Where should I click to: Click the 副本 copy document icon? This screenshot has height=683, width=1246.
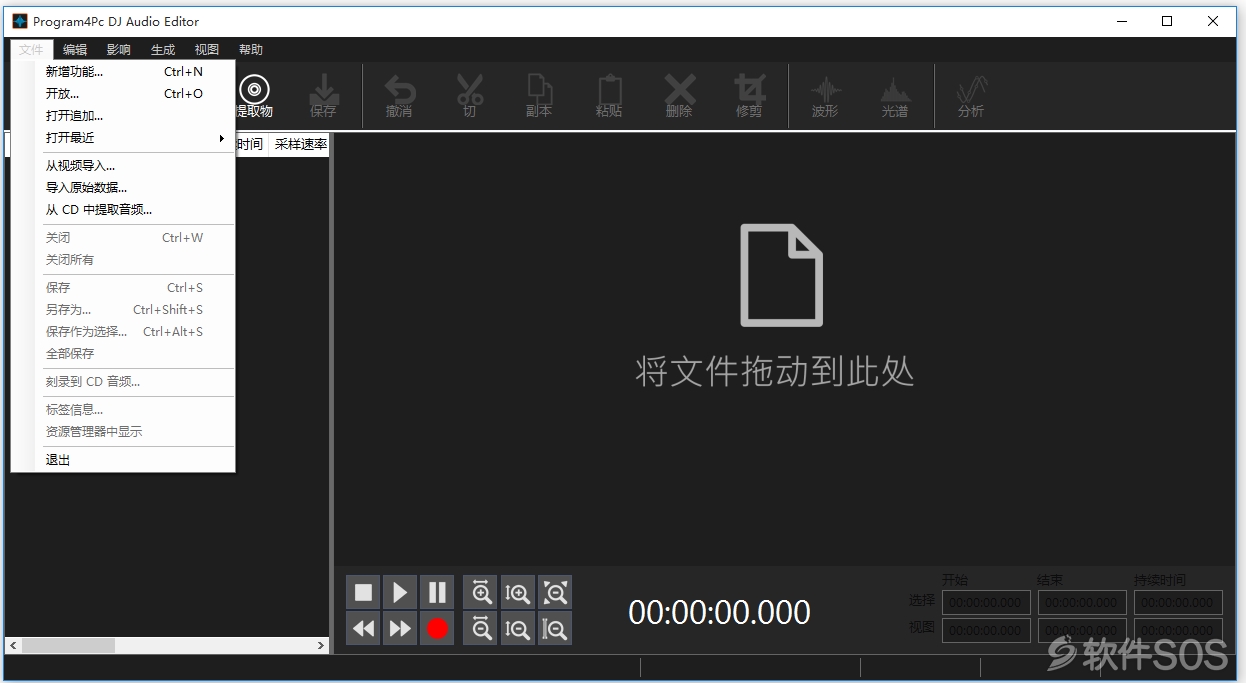540,89
